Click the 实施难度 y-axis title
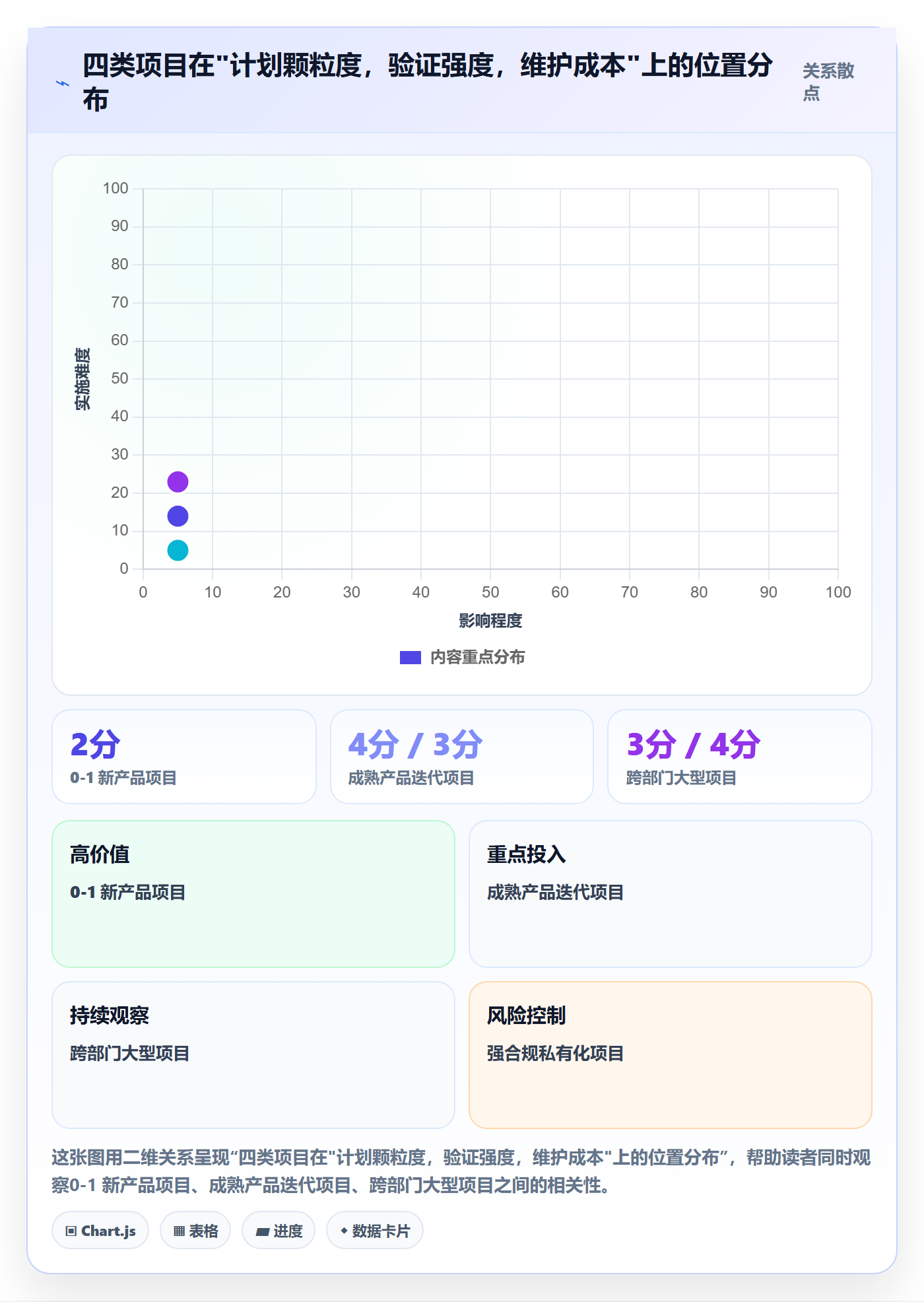This screenshot has width=924, height=1302. tap(82, 379)
